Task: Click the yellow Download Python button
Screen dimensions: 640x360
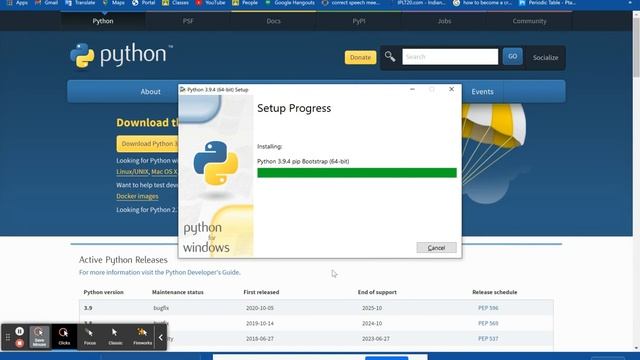Action: click(x=148, y=144)
